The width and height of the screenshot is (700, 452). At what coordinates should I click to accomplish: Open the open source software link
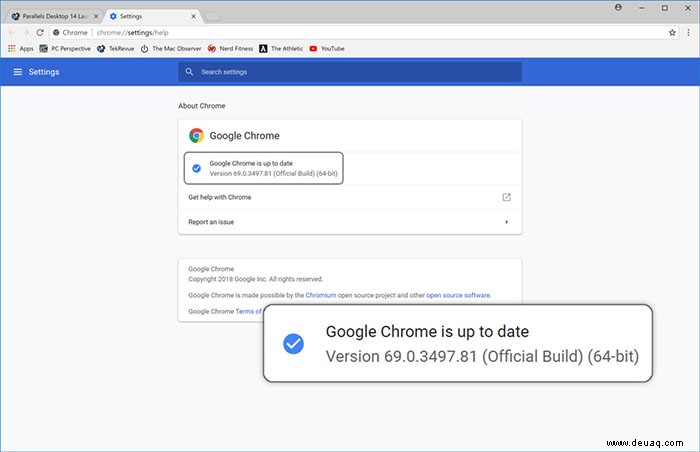(458, 295)
